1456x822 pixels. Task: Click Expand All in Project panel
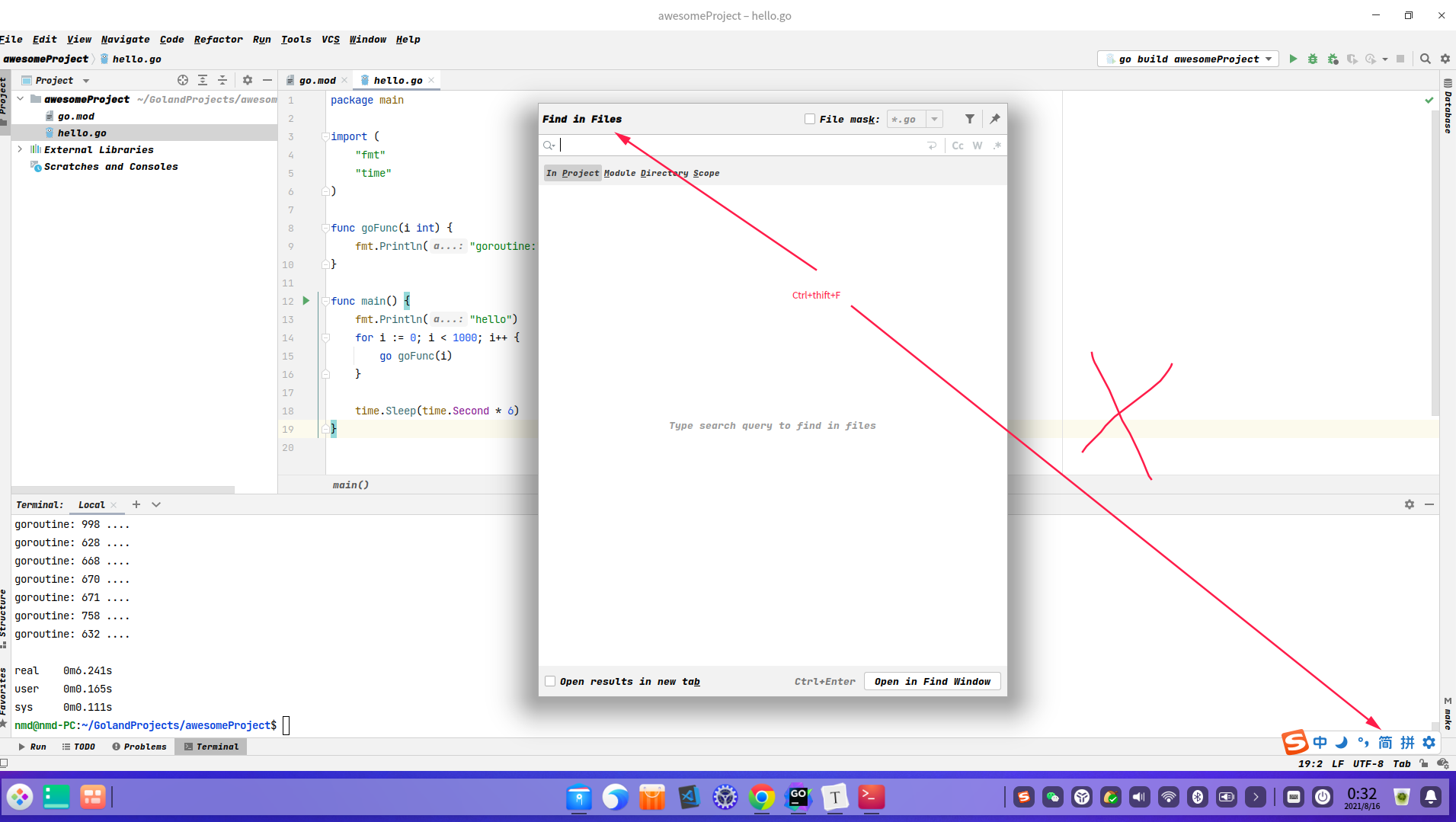point(203,80)
